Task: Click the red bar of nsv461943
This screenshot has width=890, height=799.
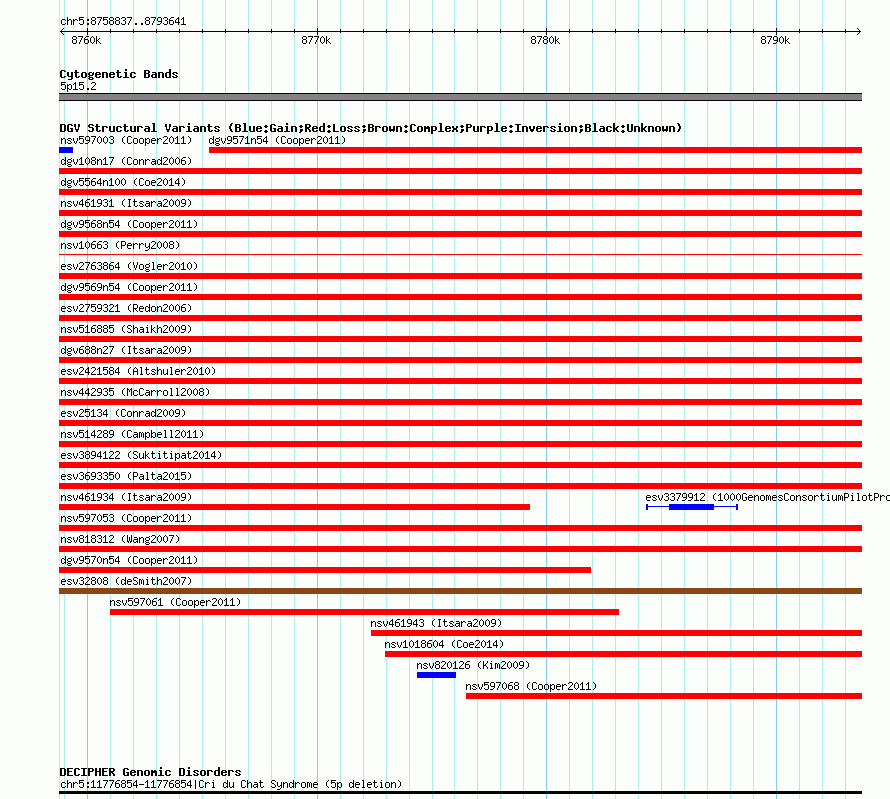Action: [616, 633]
